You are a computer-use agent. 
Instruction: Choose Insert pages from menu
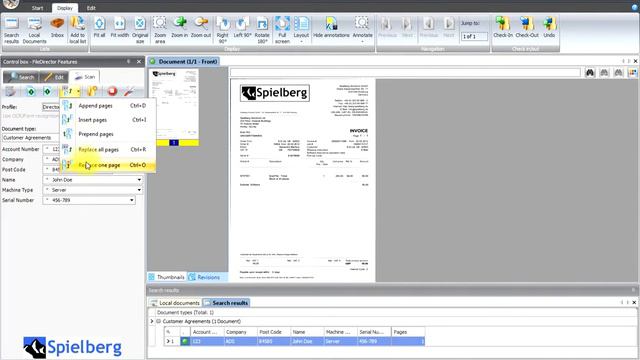click(108, 120)
